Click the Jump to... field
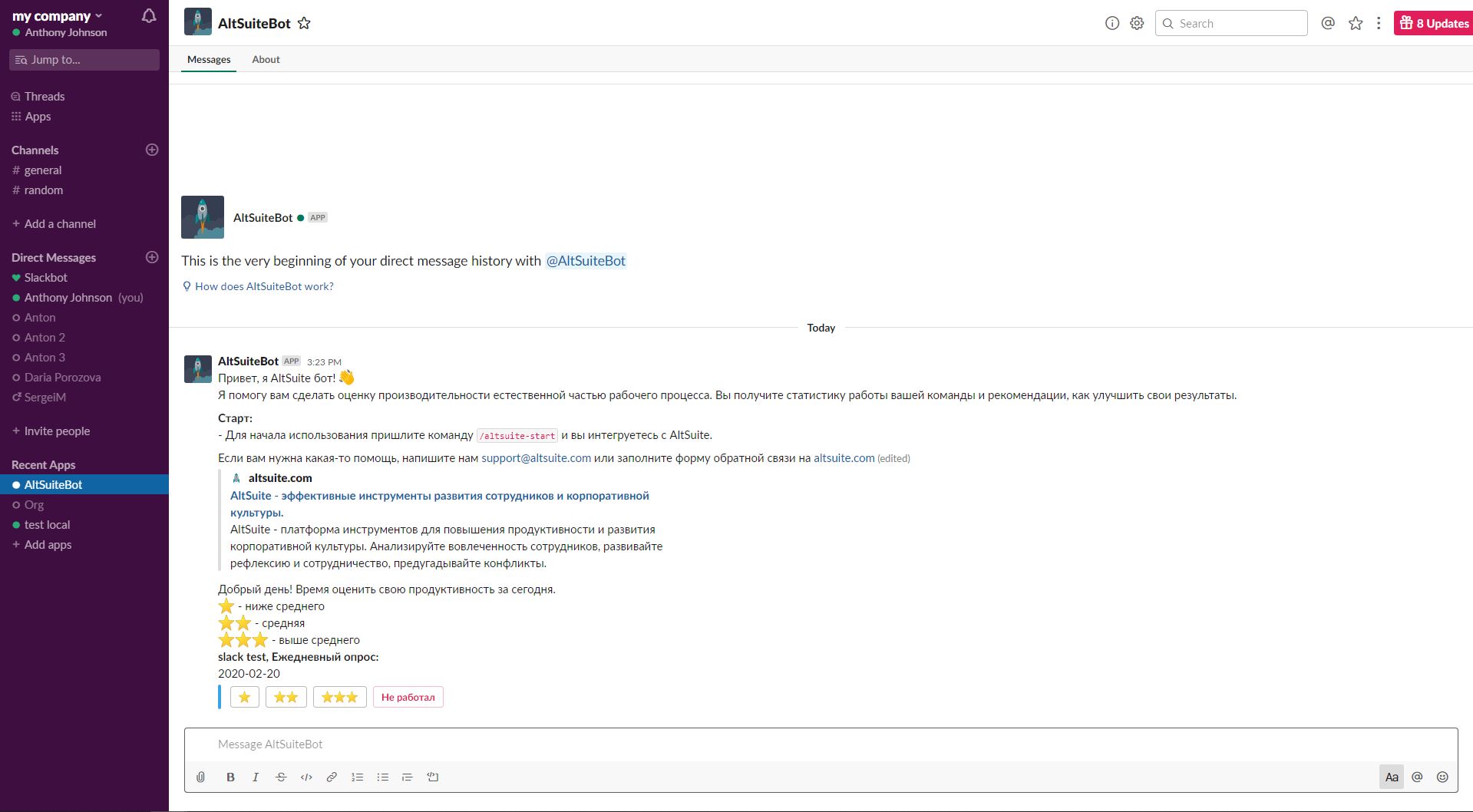The height and width of the screenshot is (812, 1473). click(x=84, y=60)
